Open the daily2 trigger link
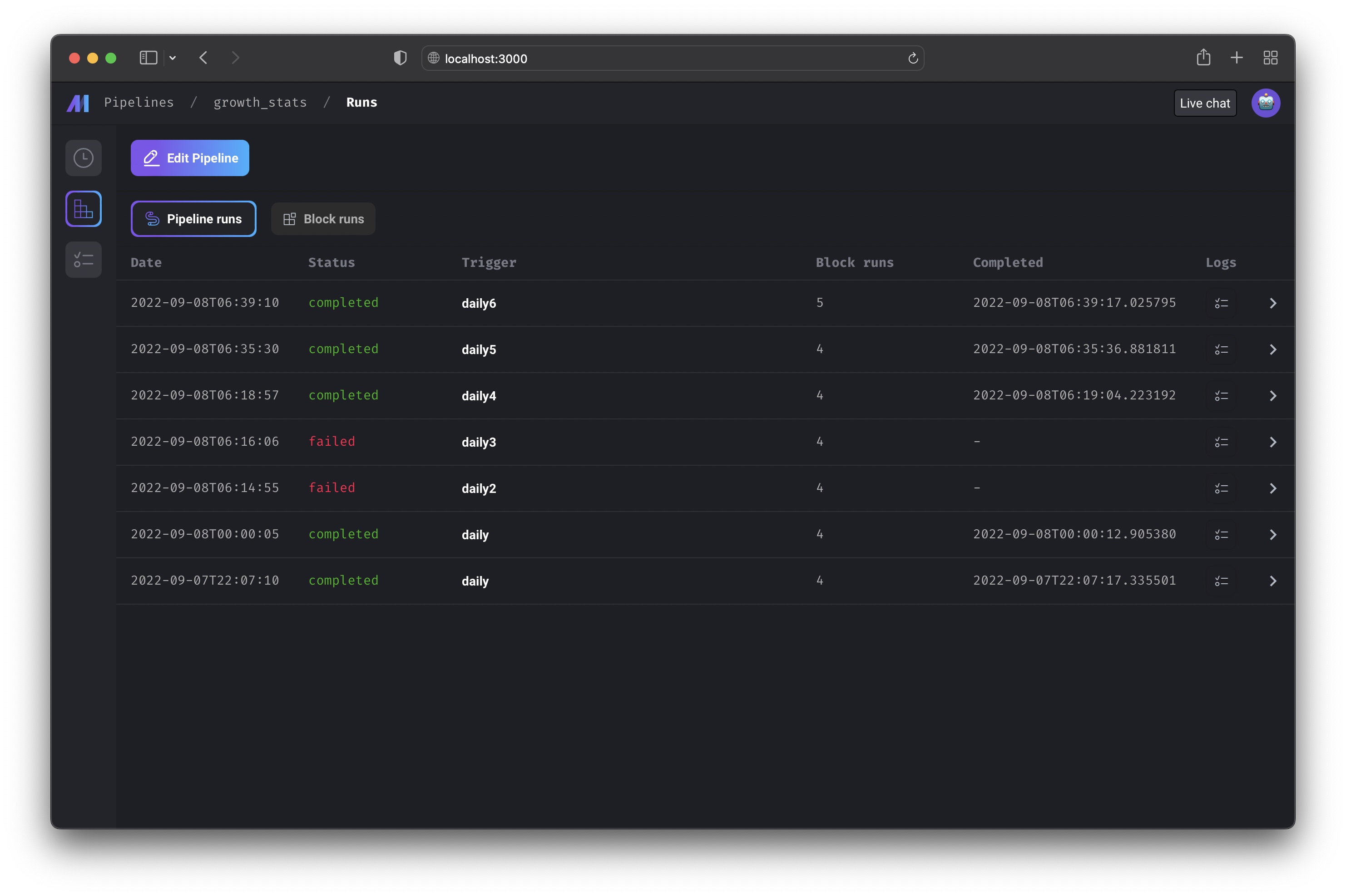The height and width of the screenshot is (896, 1346). (x=479, y=488)
